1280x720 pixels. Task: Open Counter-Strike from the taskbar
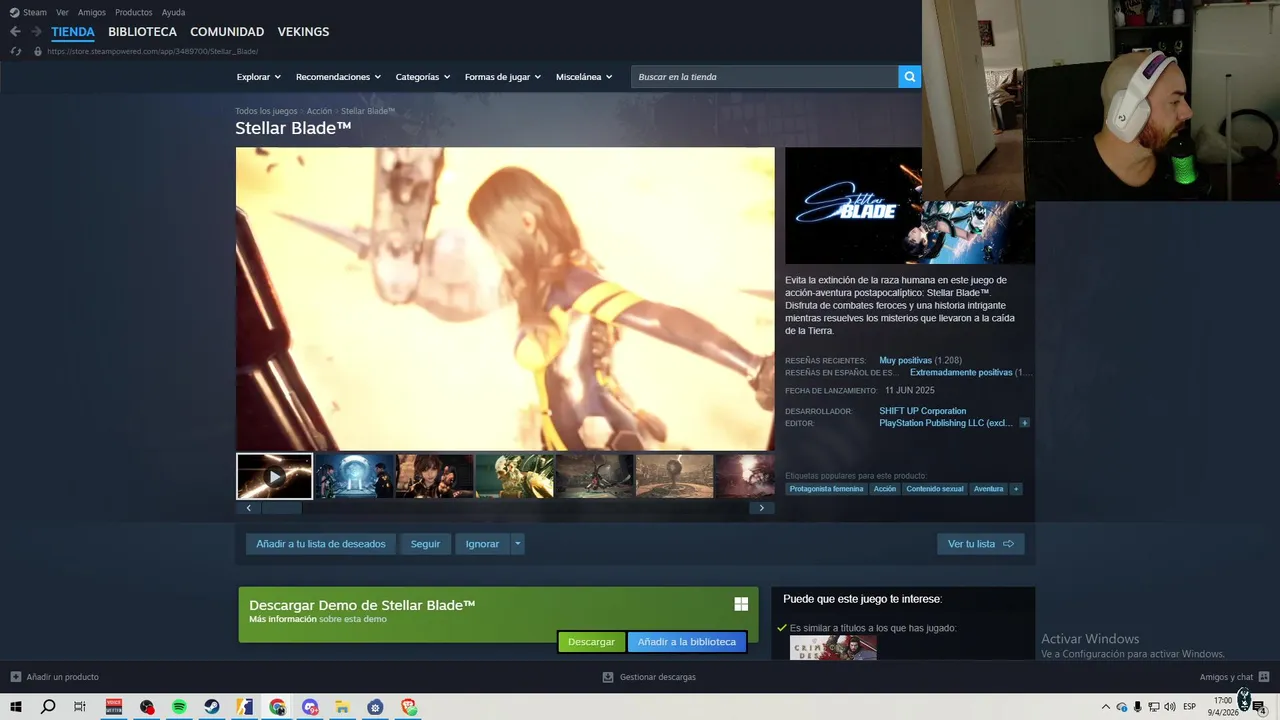pyautogui.click(x=245, y=707)
